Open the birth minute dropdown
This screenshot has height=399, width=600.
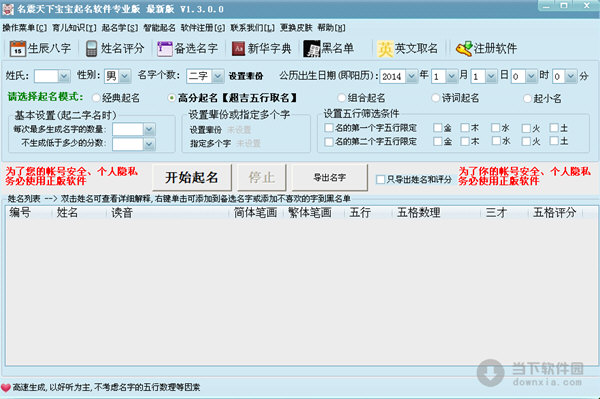[x=571, y=76]
